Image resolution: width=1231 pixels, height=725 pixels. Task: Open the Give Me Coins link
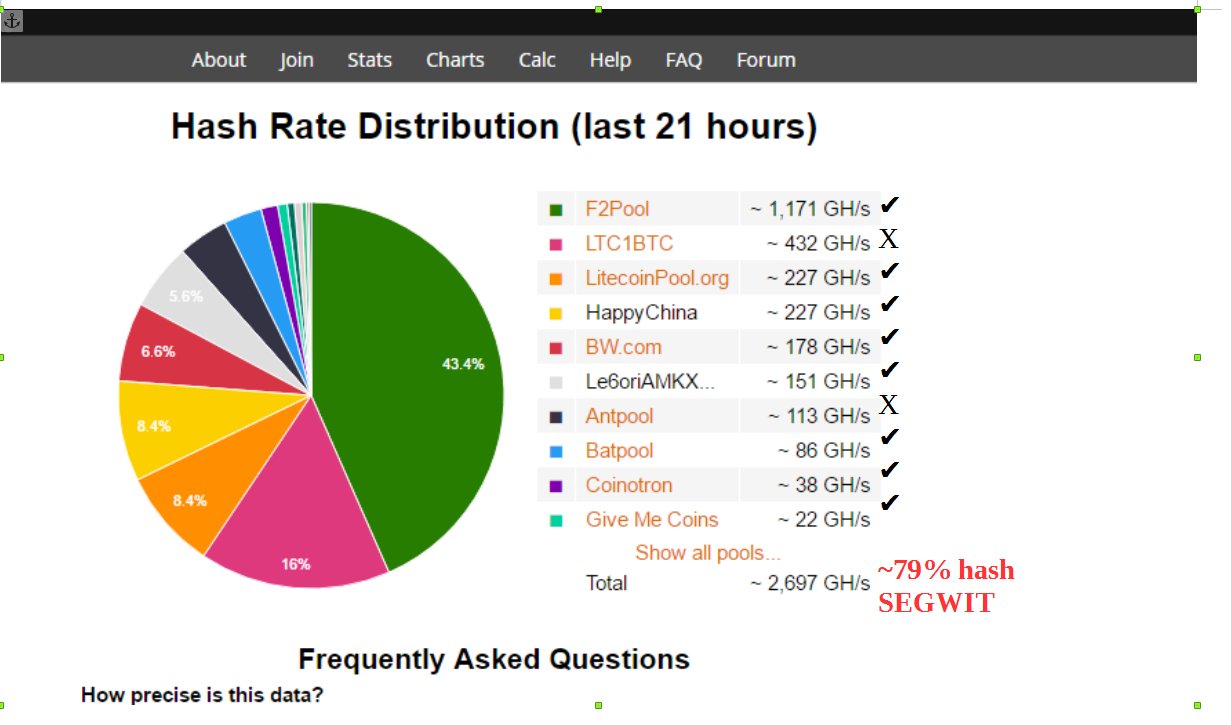pos(652,520)
